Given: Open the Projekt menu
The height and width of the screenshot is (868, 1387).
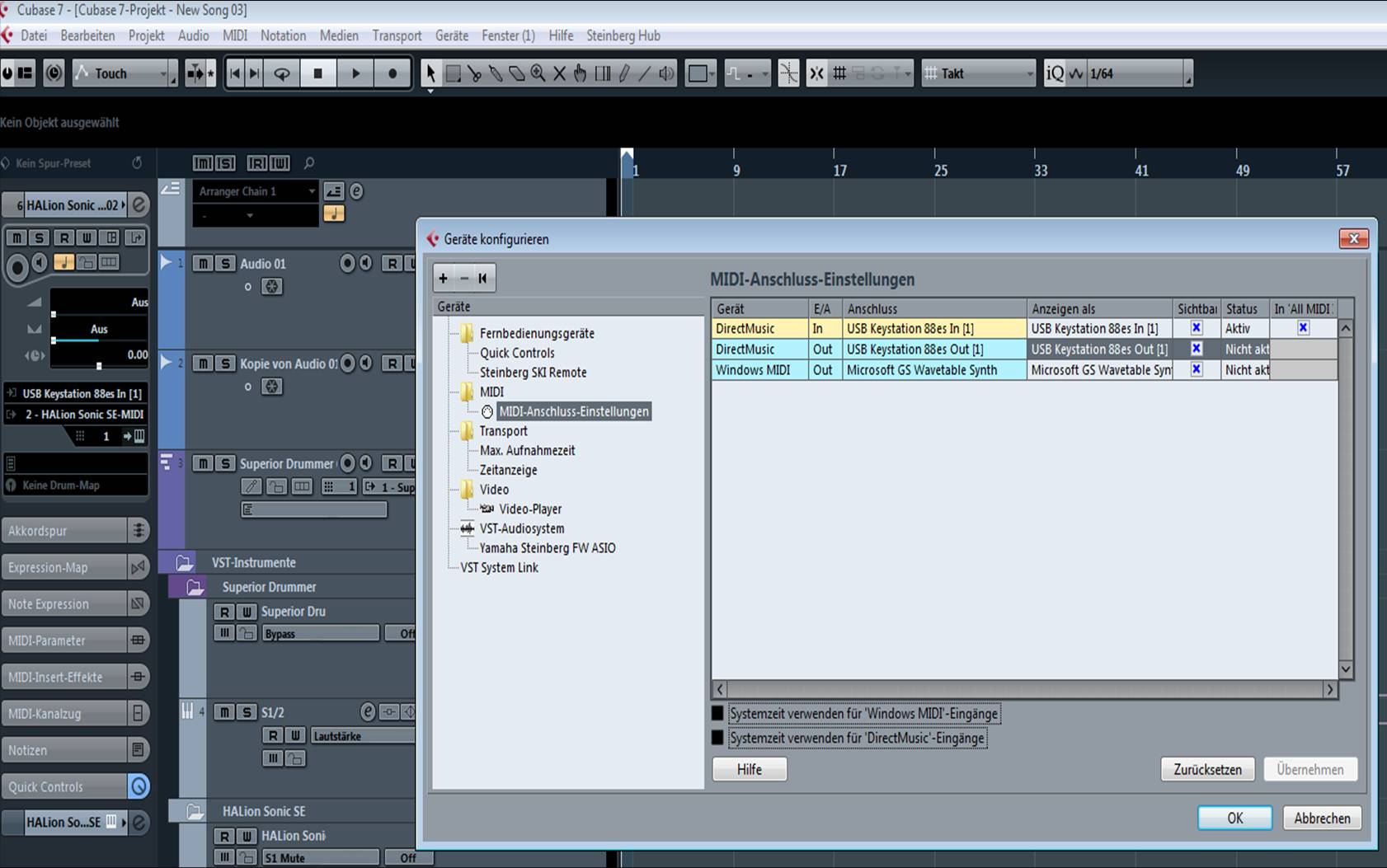Looking at the screenshot, I should (x=146, y=35).
